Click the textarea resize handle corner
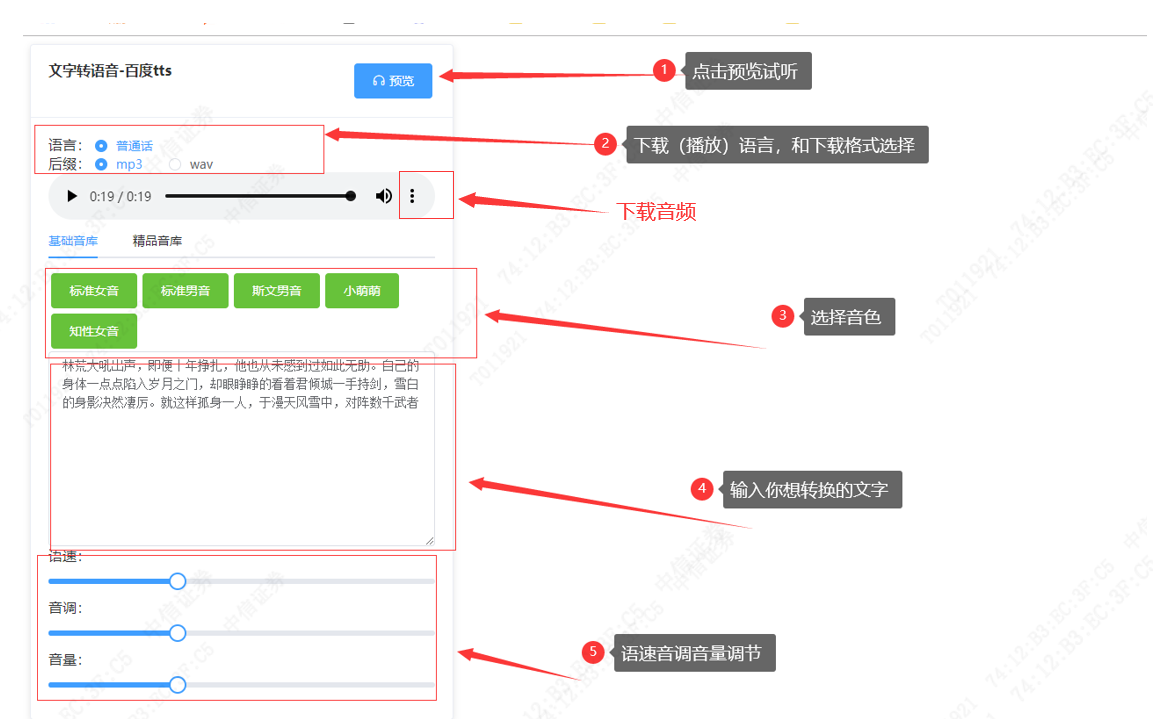This screenshot has width=1153, height=719. click(429, 541)
